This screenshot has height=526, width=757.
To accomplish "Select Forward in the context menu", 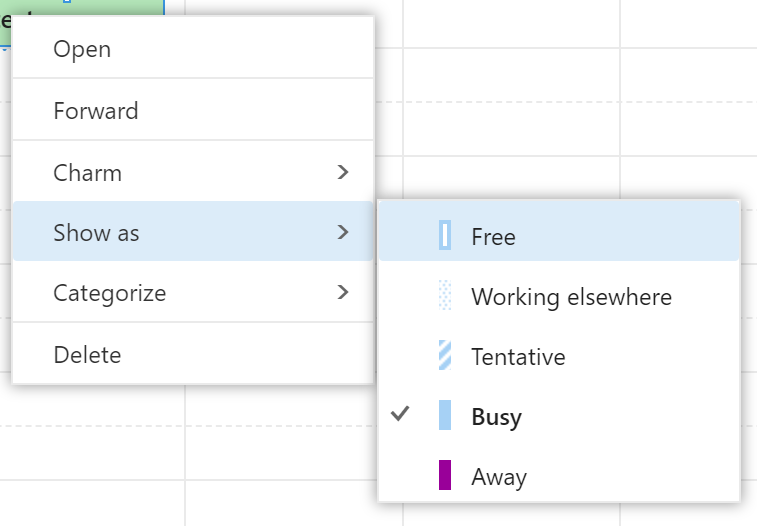I will pyautogui.click(x=193, y=110).
